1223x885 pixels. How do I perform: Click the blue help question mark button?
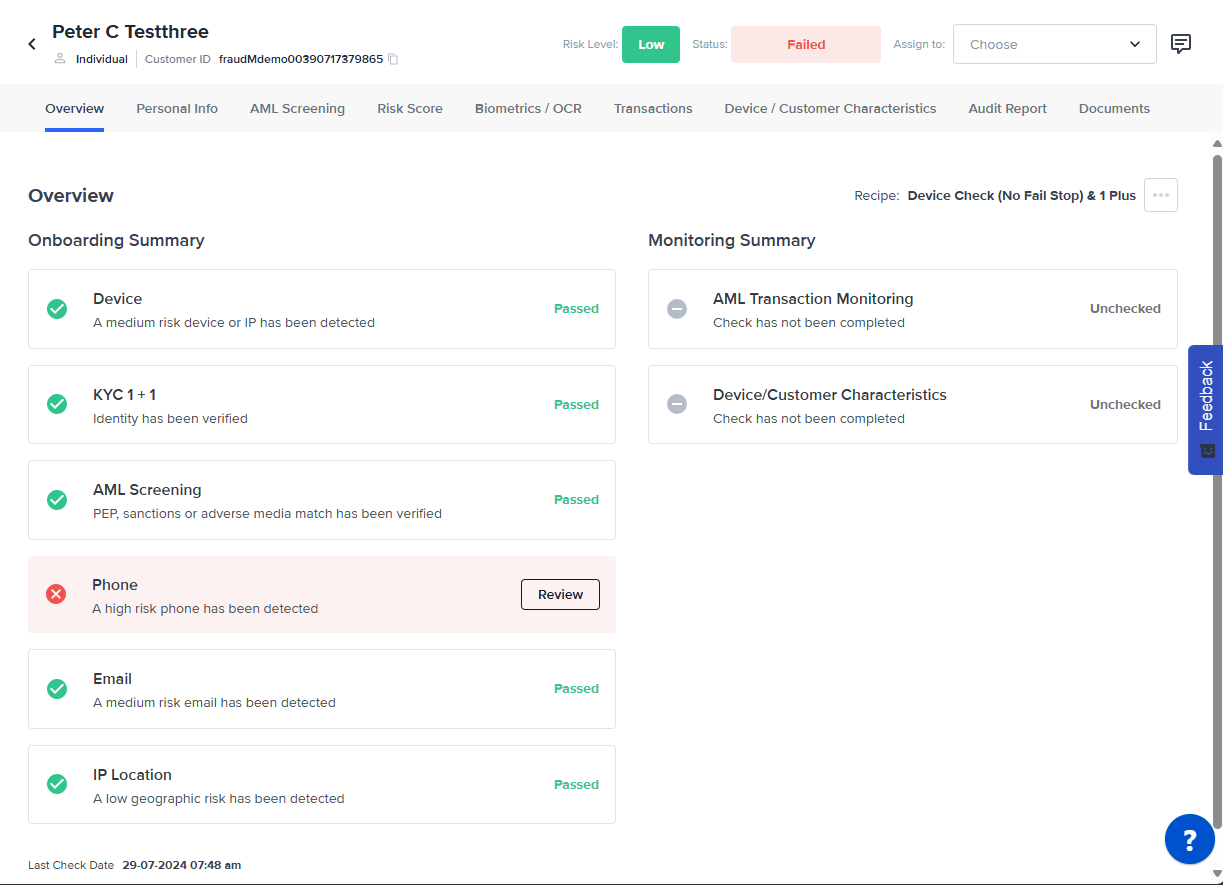pyautogui.click(x=1189, y=839)
